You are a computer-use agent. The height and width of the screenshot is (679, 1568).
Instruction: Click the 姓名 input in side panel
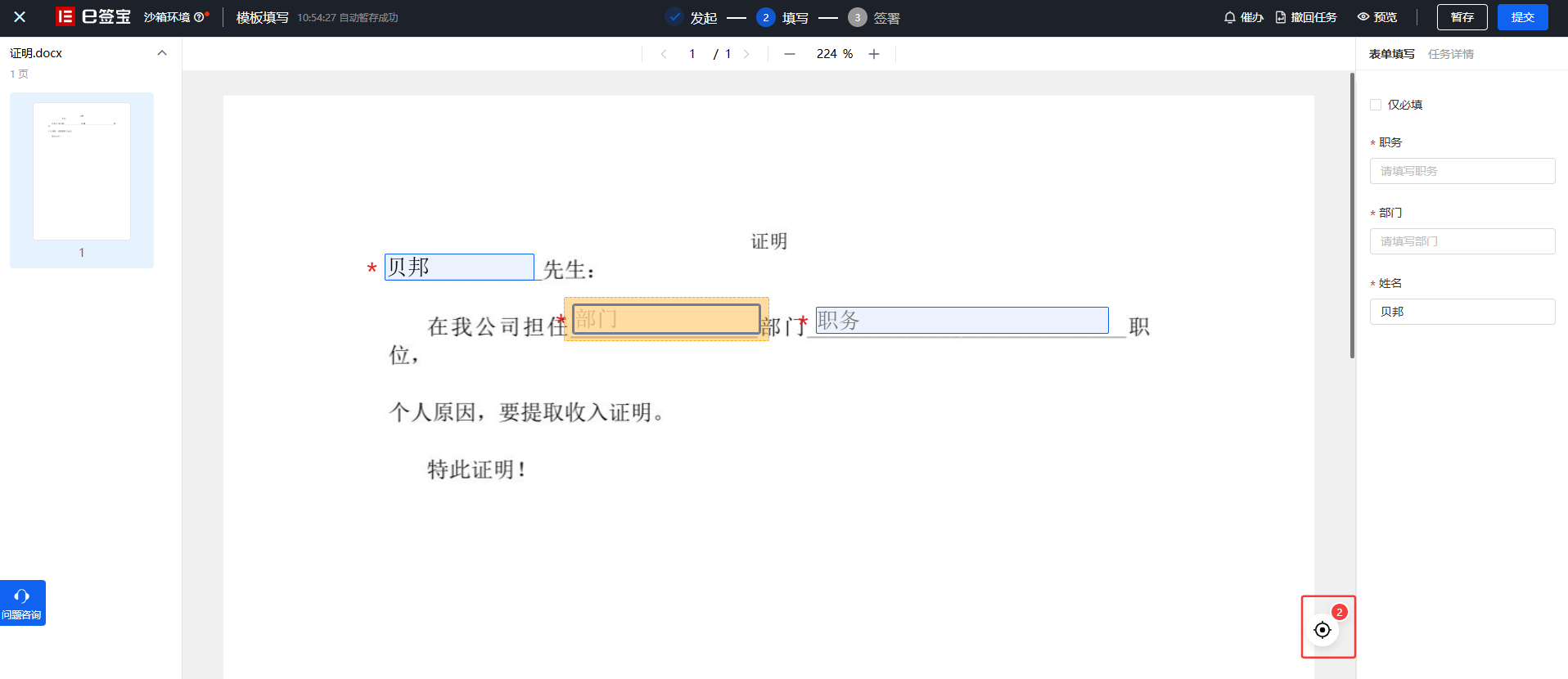[1462, 312]
